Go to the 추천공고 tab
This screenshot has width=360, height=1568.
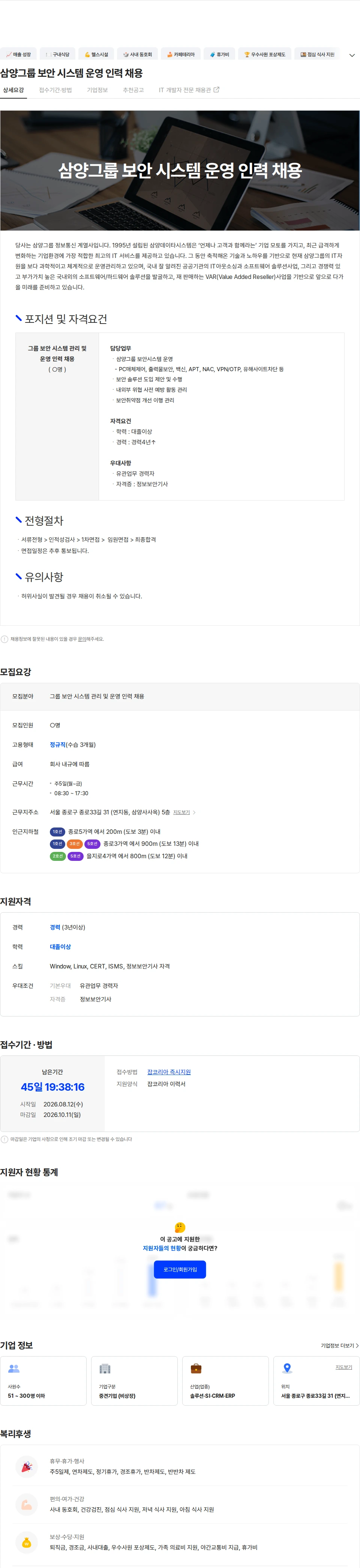pos(133,90)
